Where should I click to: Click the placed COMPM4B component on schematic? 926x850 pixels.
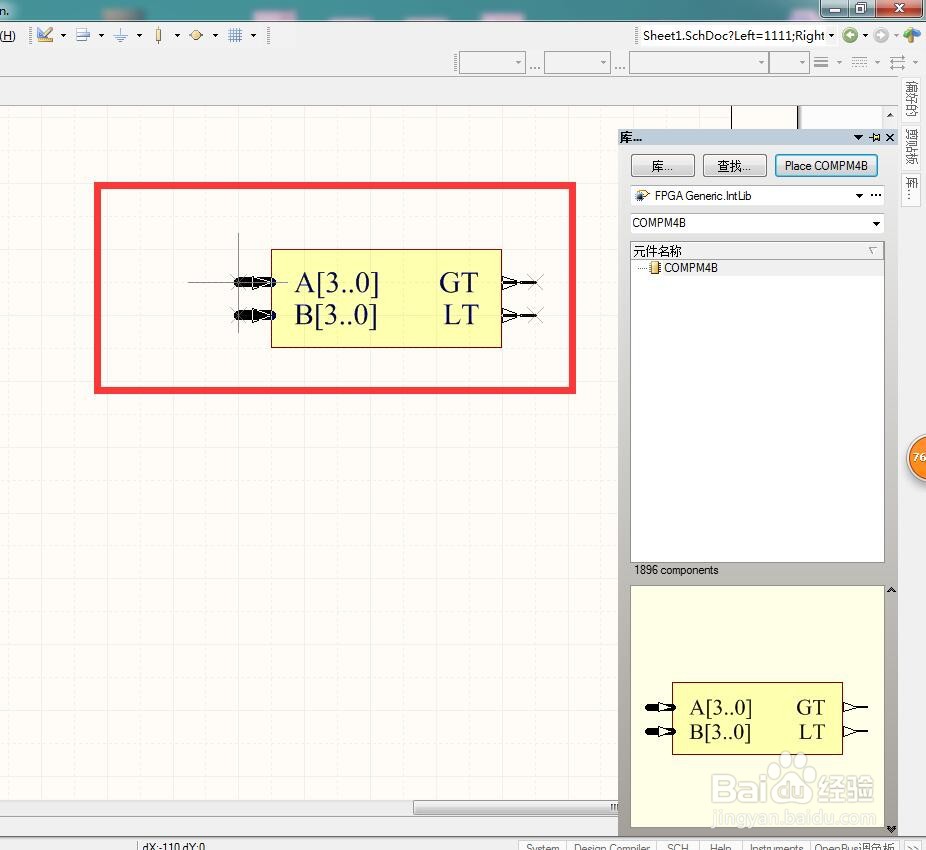[386, 298]
